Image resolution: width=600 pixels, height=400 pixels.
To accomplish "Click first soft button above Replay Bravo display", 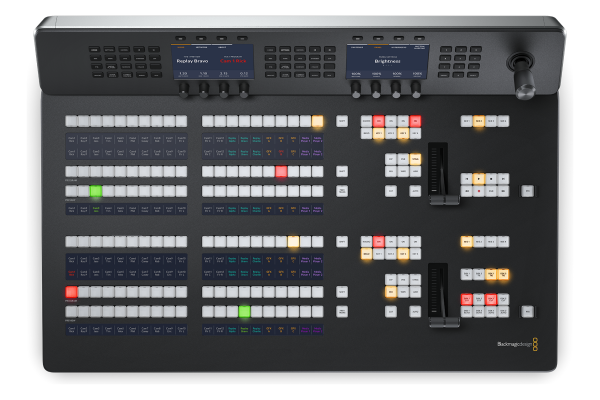I will (x=181, y=38).
